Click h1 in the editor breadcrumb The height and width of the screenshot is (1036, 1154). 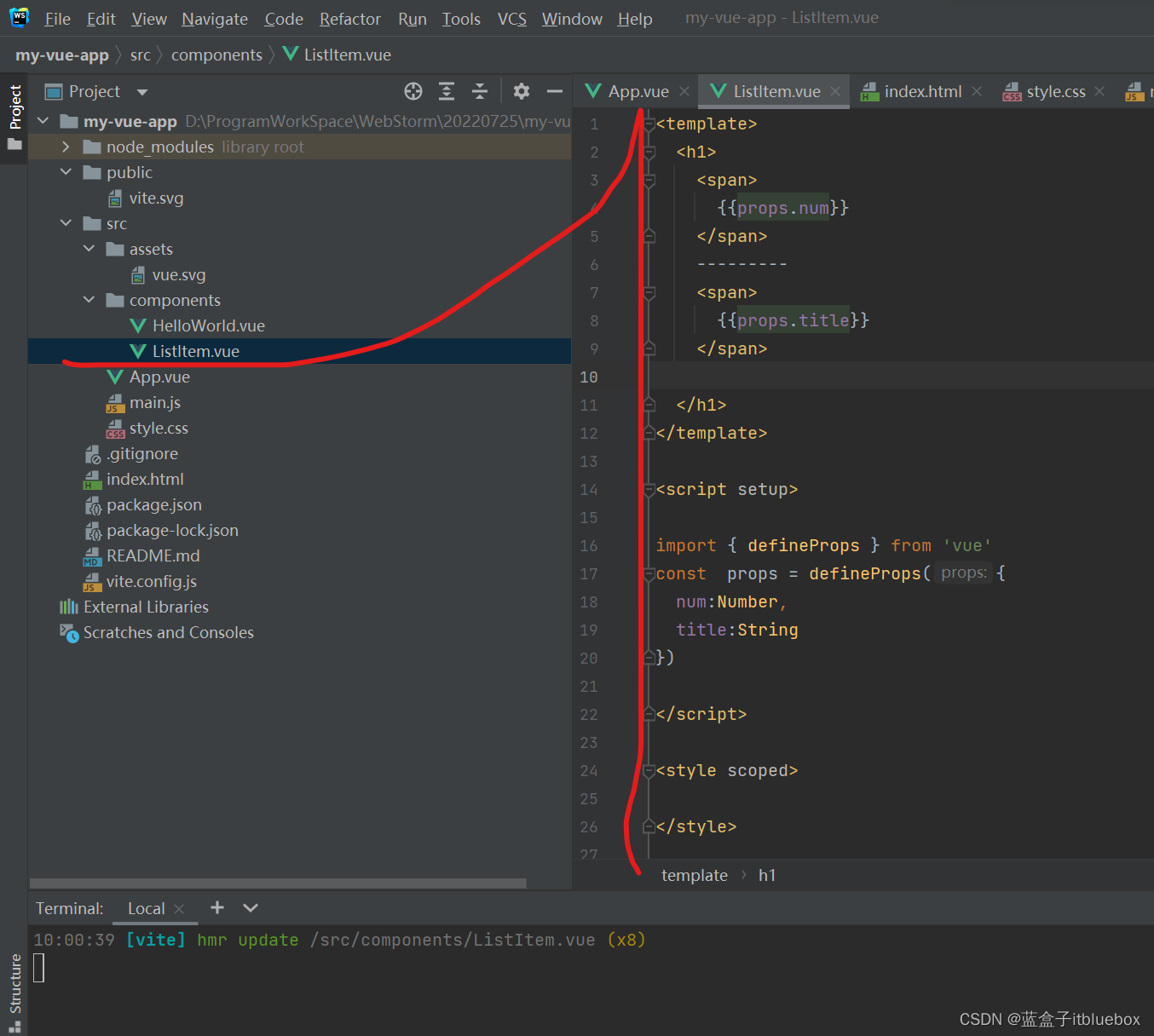click(x=767, y=875)
